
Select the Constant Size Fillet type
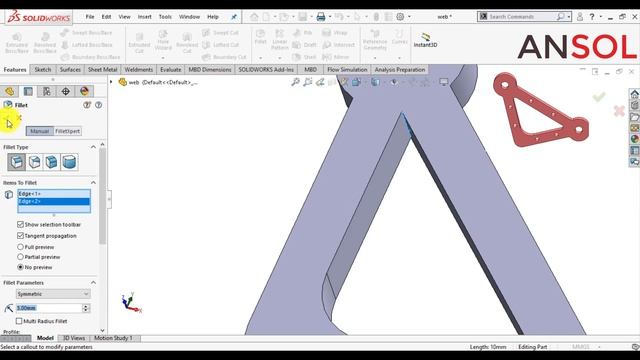click(x=17, y=162)
